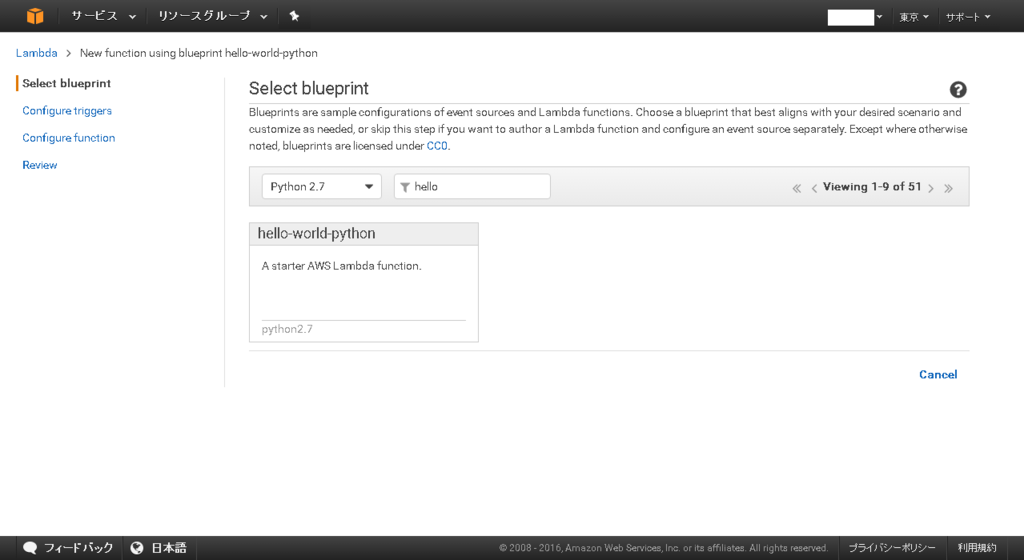This screenshot has width=1024, height=560.
Task: Go to next page of blueprints
Action: tap(931, 188)
